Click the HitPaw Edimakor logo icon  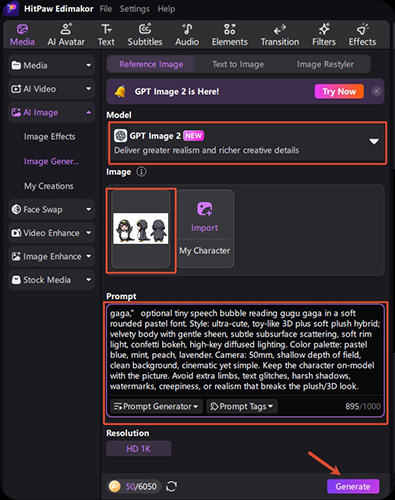pos(12,8)
